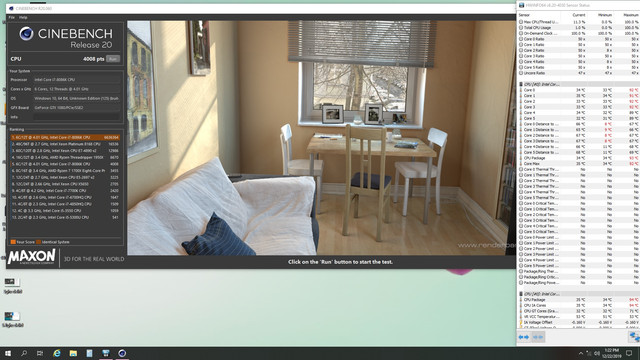Select the Xeon Platinum 8168 ranking entry

(65, 144)
